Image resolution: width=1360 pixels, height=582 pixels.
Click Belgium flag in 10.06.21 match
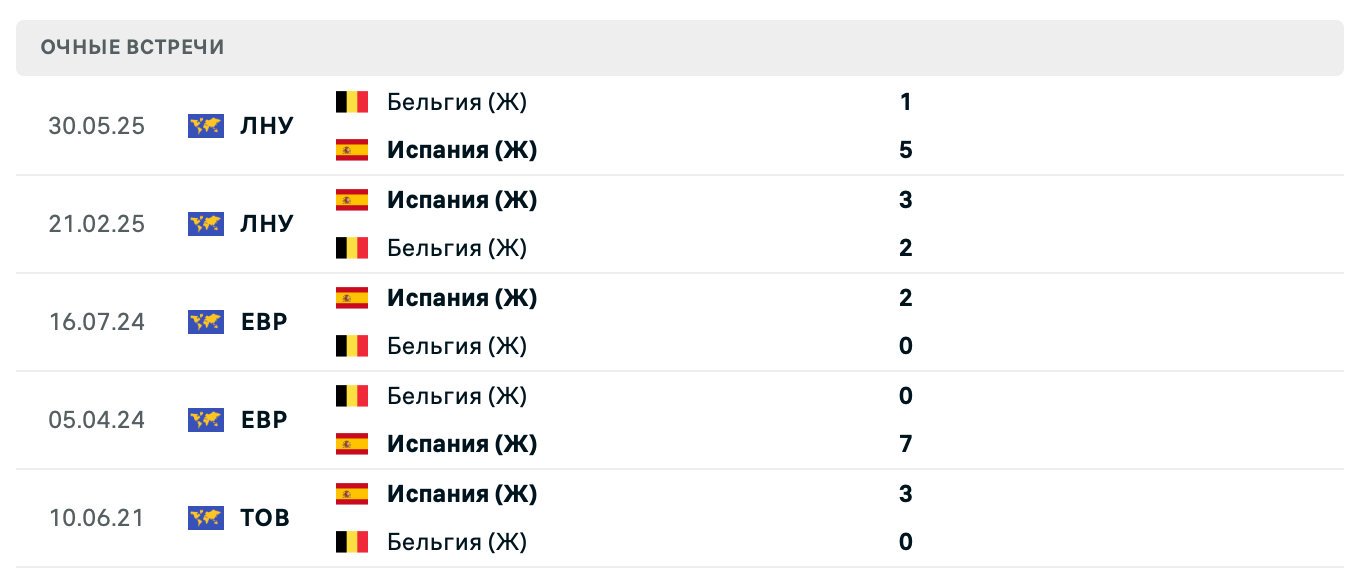352,542
